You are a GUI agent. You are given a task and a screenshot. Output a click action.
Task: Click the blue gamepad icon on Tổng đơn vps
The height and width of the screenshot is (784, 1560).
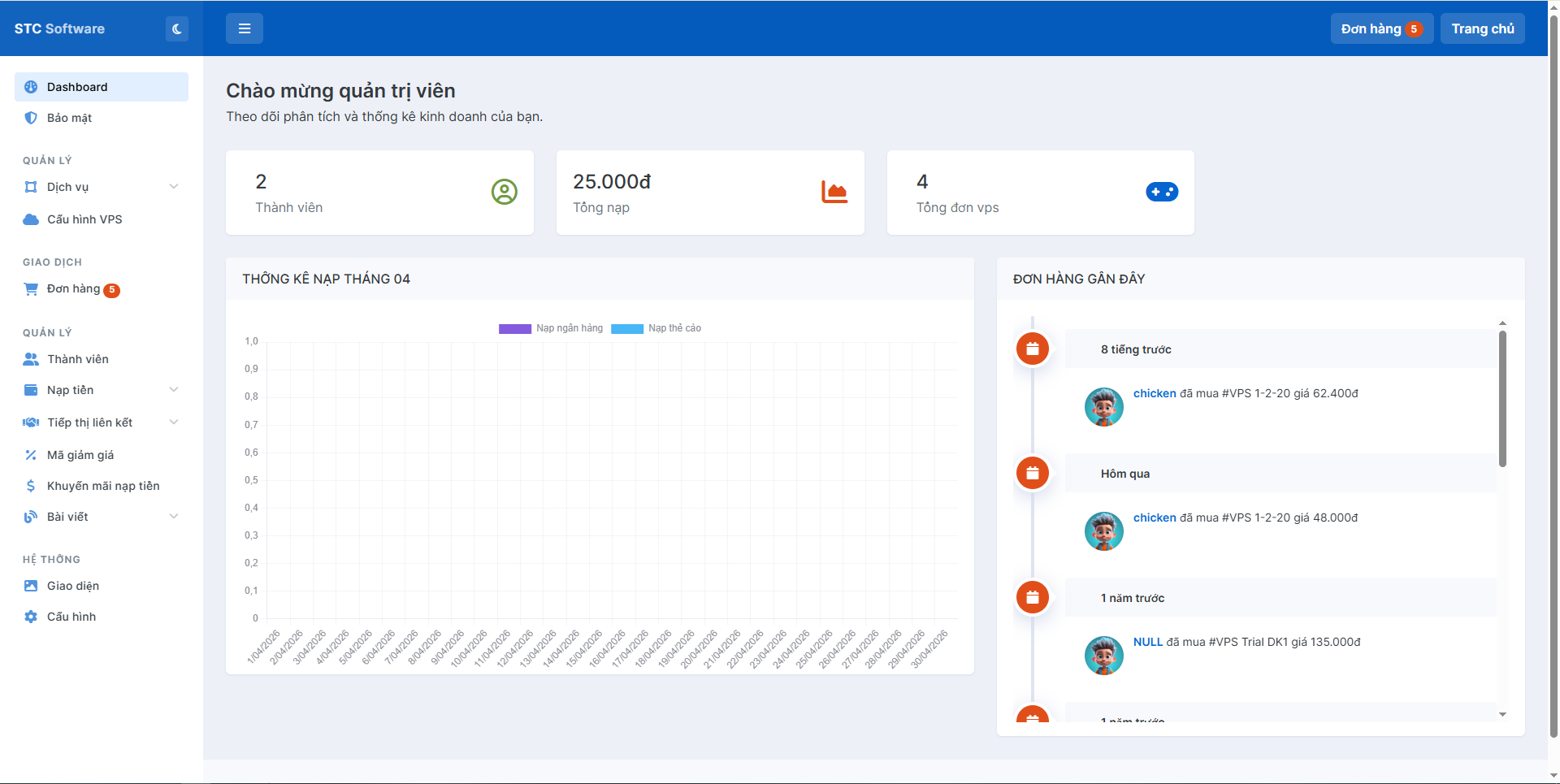pos(1161,192)
